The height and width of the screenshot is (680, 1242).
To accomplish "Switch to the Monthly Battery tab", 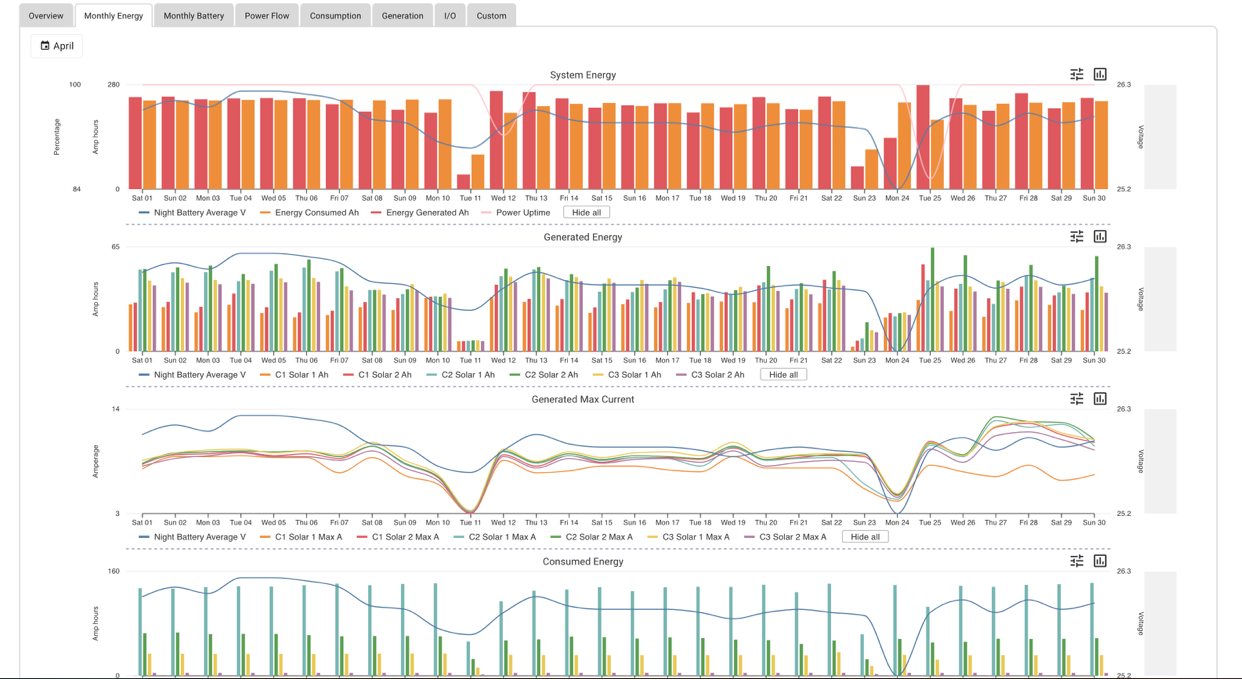I will [193, 16].
